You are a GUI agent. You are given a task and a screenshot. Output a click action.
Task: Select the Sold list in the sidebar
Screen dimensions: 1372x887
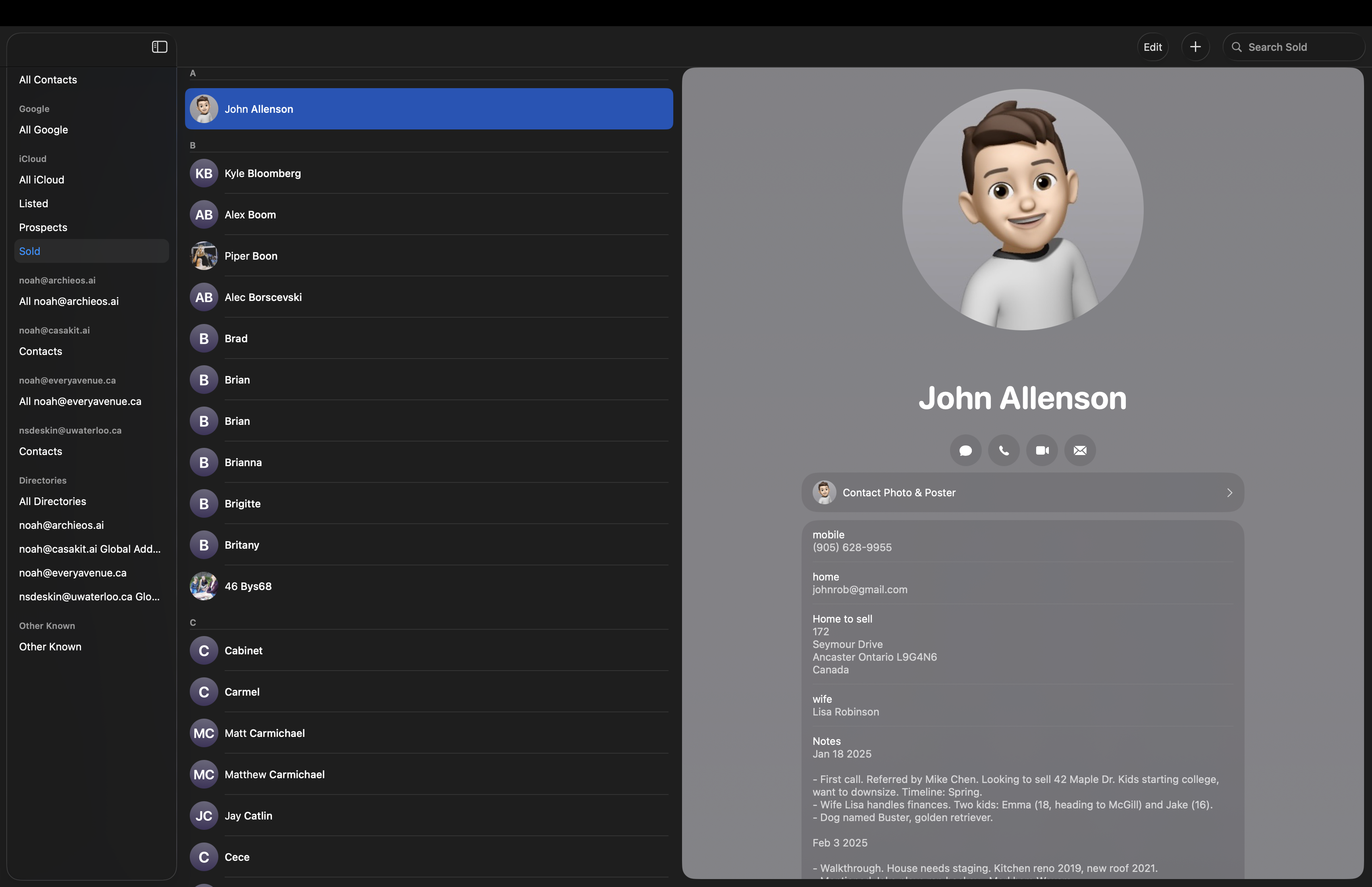[x=29, y=251]
